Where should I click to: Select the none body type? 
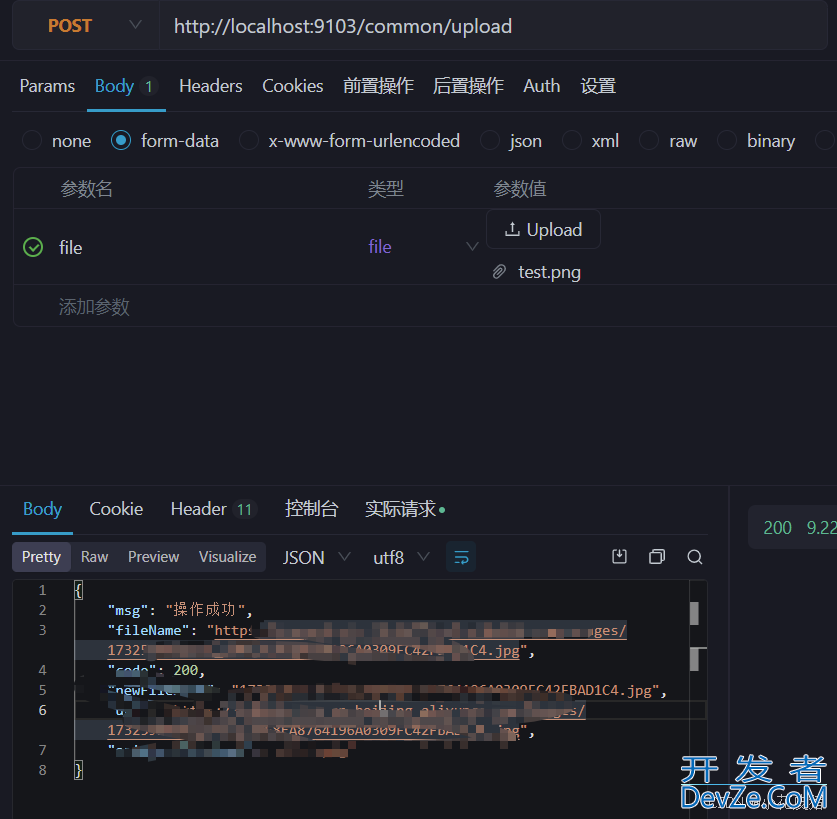(x=56, y=141)
